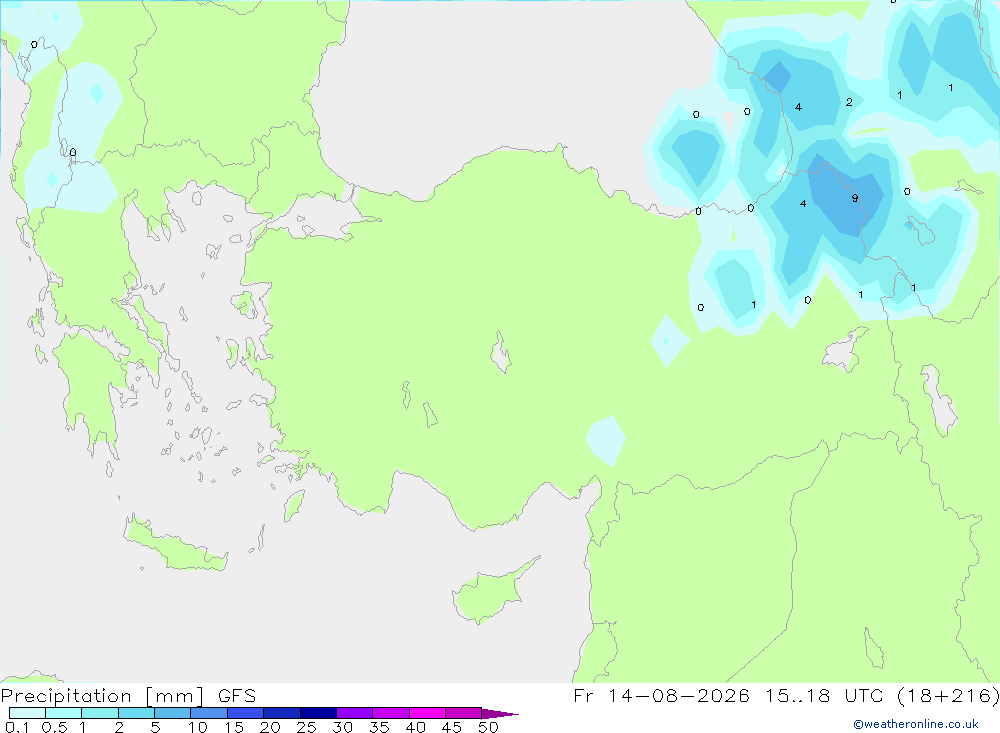This screenshot has height=733, width=1000.
Task: Click the '40' legend scale label
Action: 416,727
